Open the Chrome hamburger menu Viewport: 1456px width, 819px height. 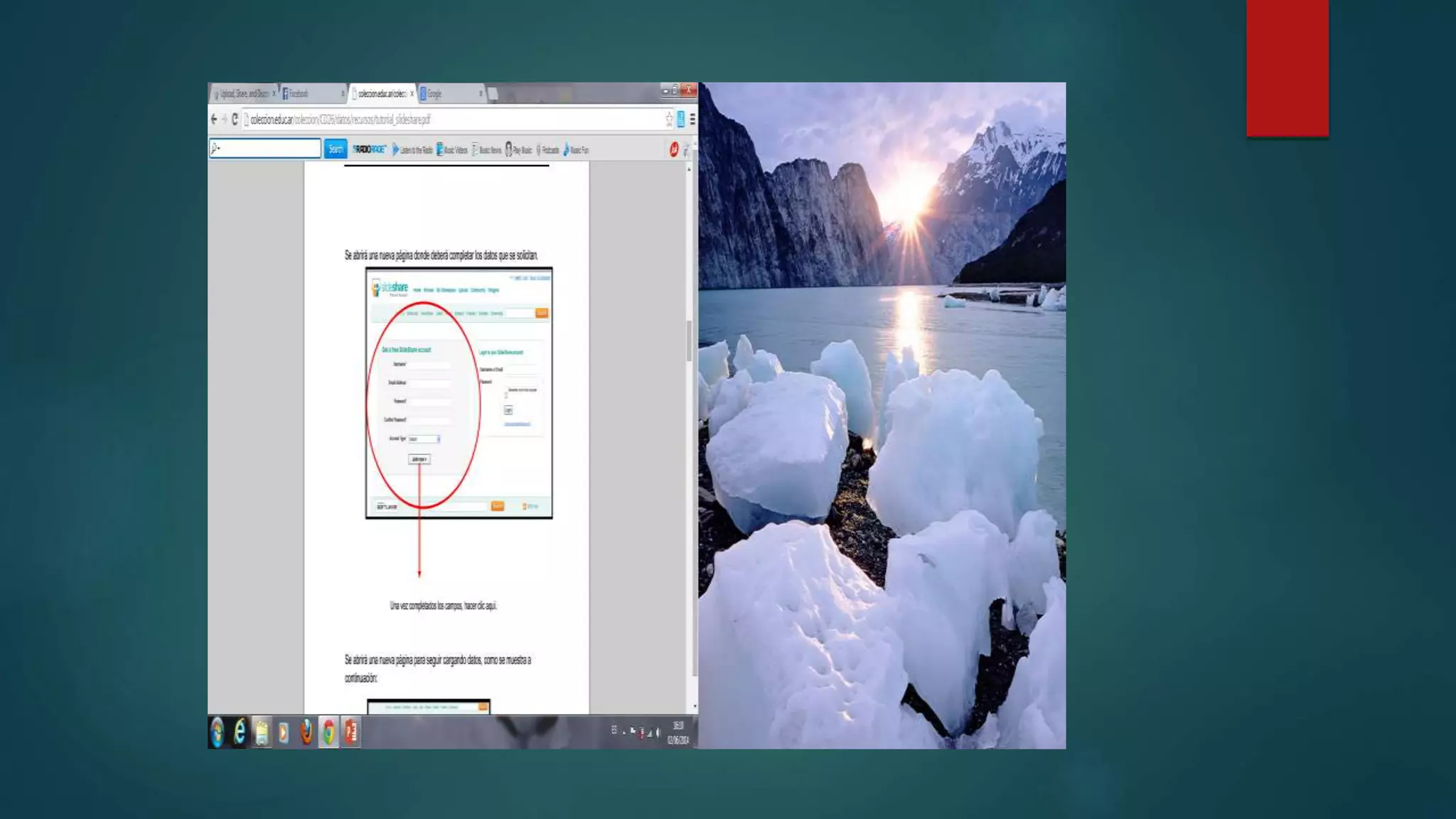692,119
